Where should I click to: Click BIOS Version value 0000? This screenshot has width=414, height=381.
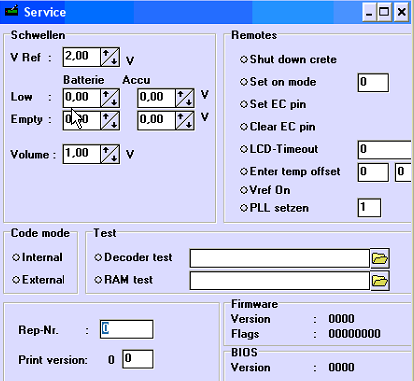[341, 367]
